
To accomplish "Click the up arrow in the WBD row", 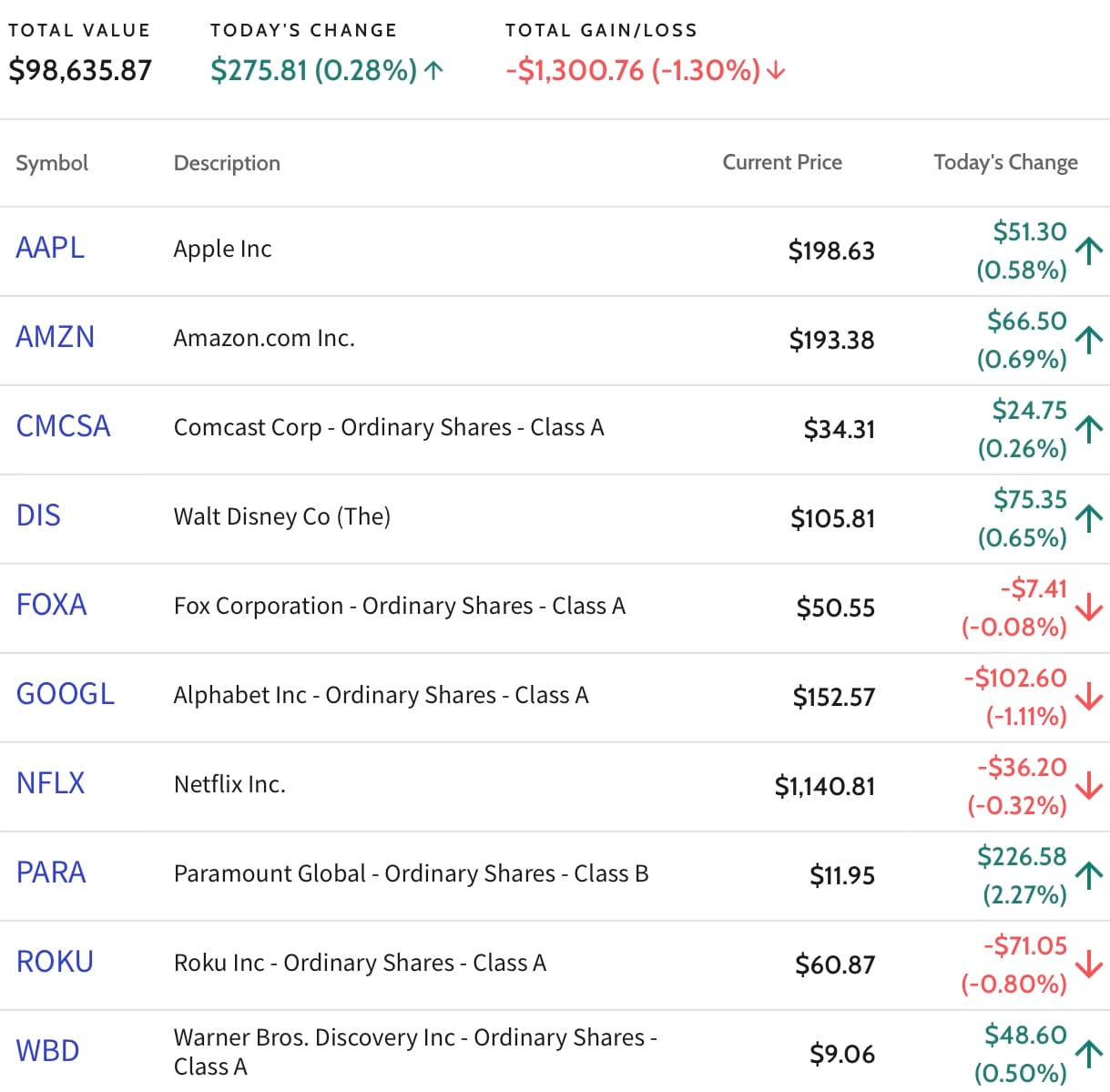I will pyautogui.click(x=1089, y=1053).
